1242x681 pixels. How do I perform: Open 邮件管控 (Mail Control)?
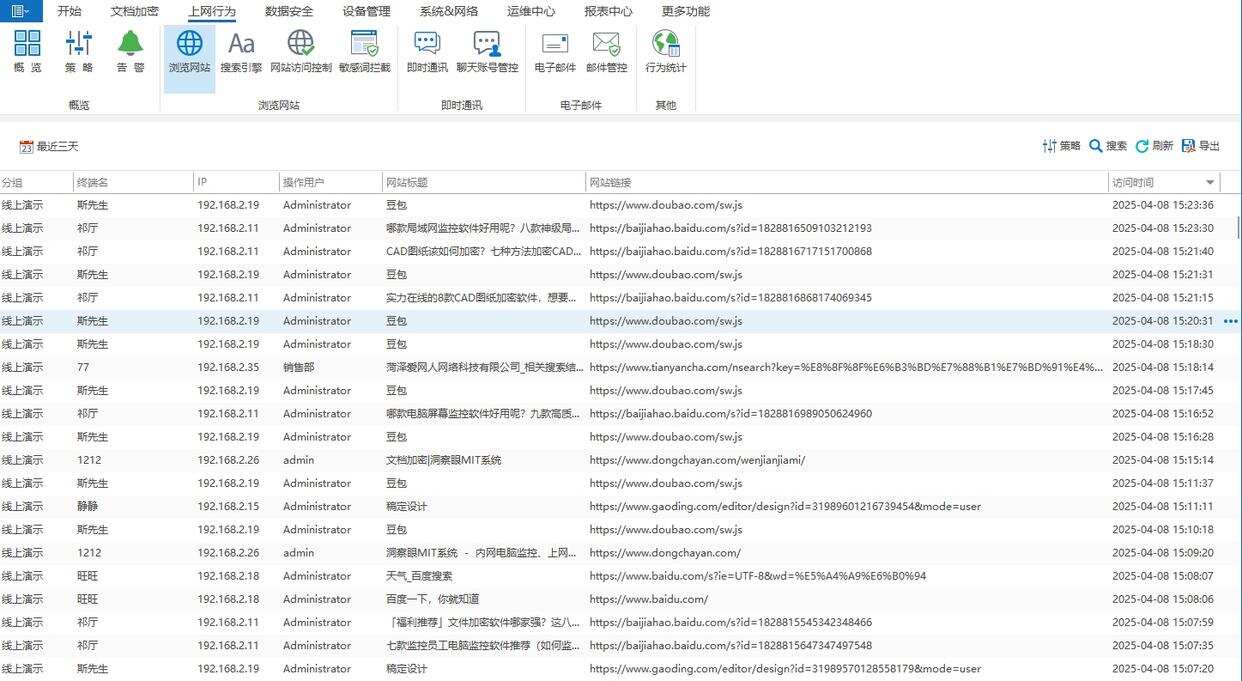(611, 55)
